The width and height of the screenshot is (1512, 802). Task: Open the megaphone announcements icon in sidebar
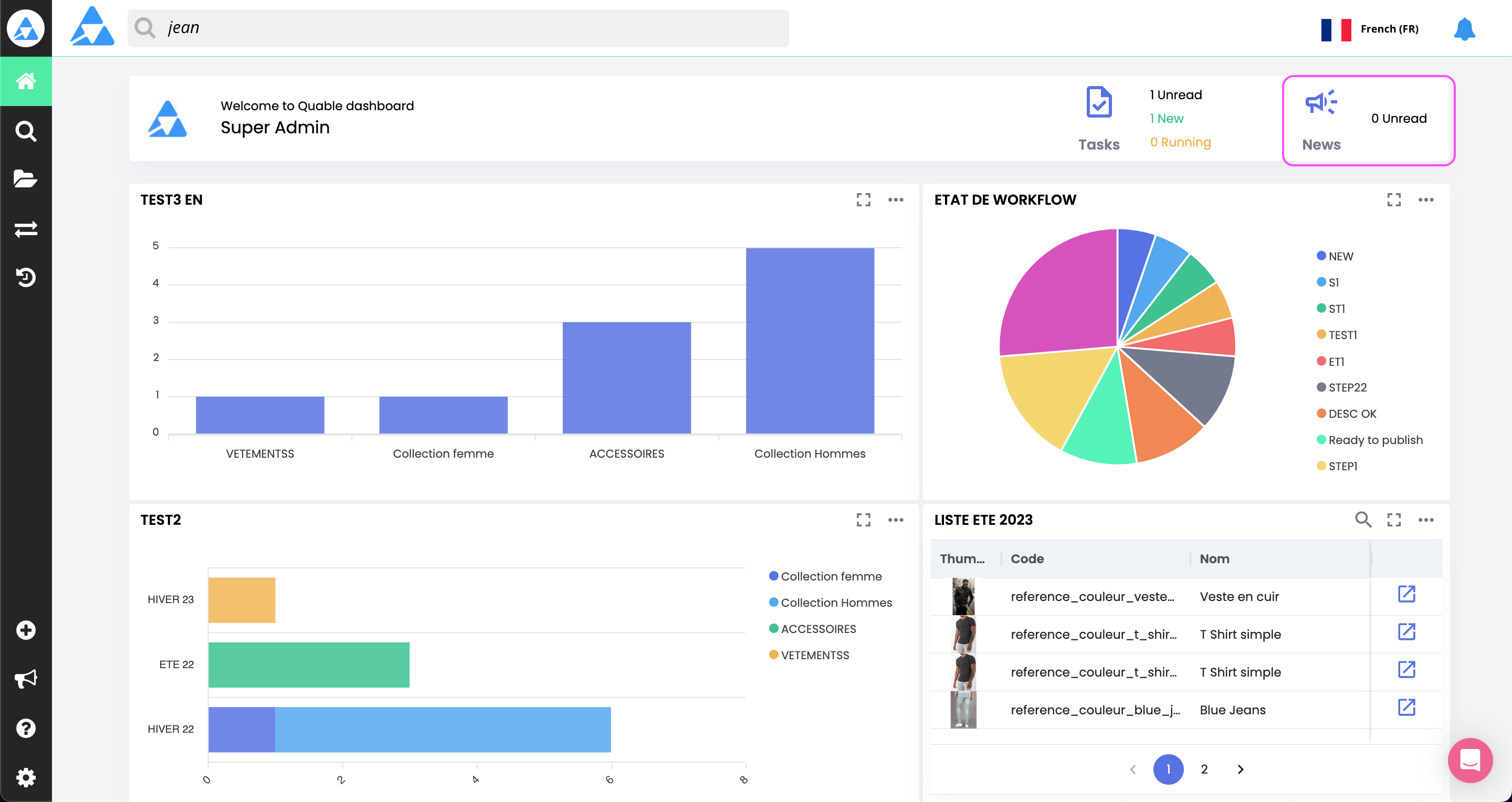(25, 679)
